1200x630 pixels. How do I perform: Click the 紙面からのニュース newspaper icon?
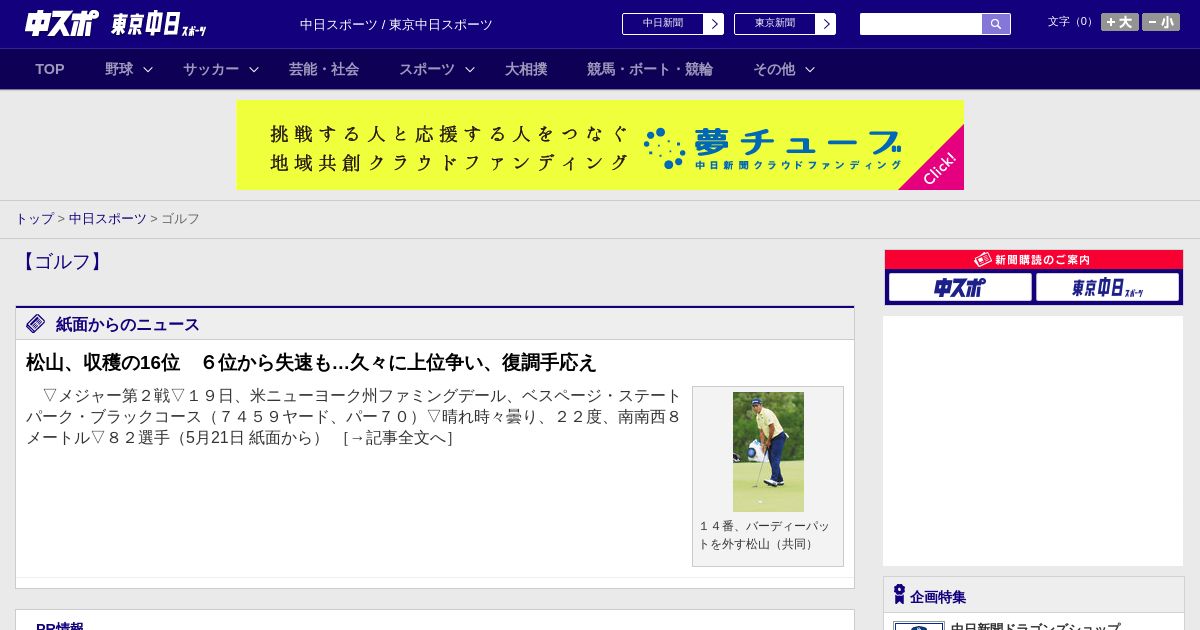36,323
